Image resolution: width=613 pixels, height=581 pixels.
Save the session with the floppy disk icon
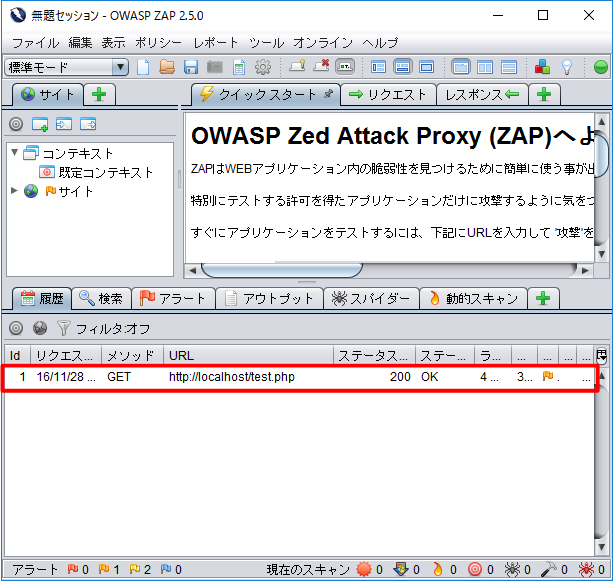coord(191,67)
